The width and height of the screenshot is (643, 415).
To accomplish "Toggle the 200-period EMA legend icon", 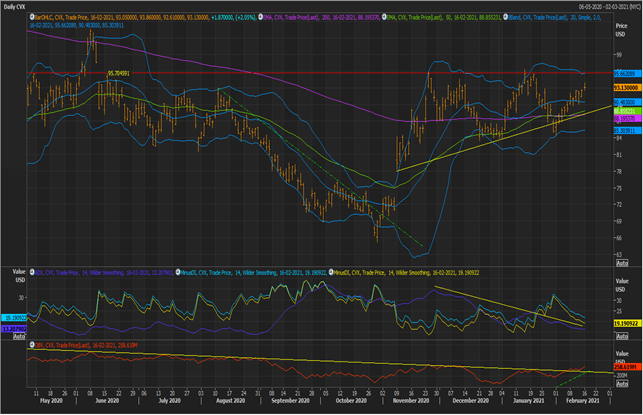I will (260, 17).
